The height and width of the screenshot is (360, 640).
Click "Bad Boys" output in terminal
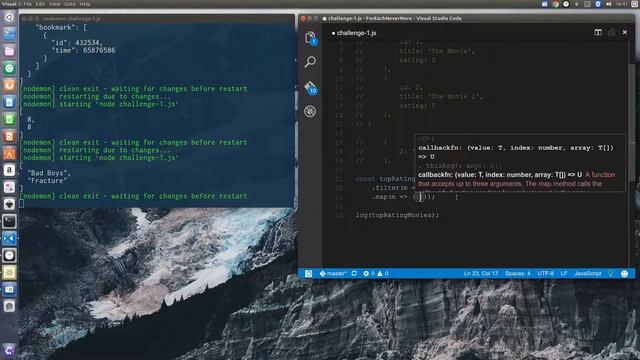click(49, 173)
